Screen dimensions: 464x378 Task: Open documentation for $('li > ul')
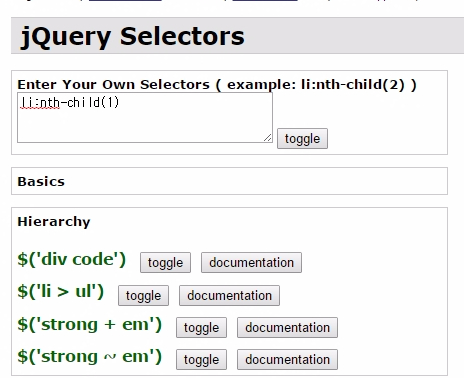point(229,295)
